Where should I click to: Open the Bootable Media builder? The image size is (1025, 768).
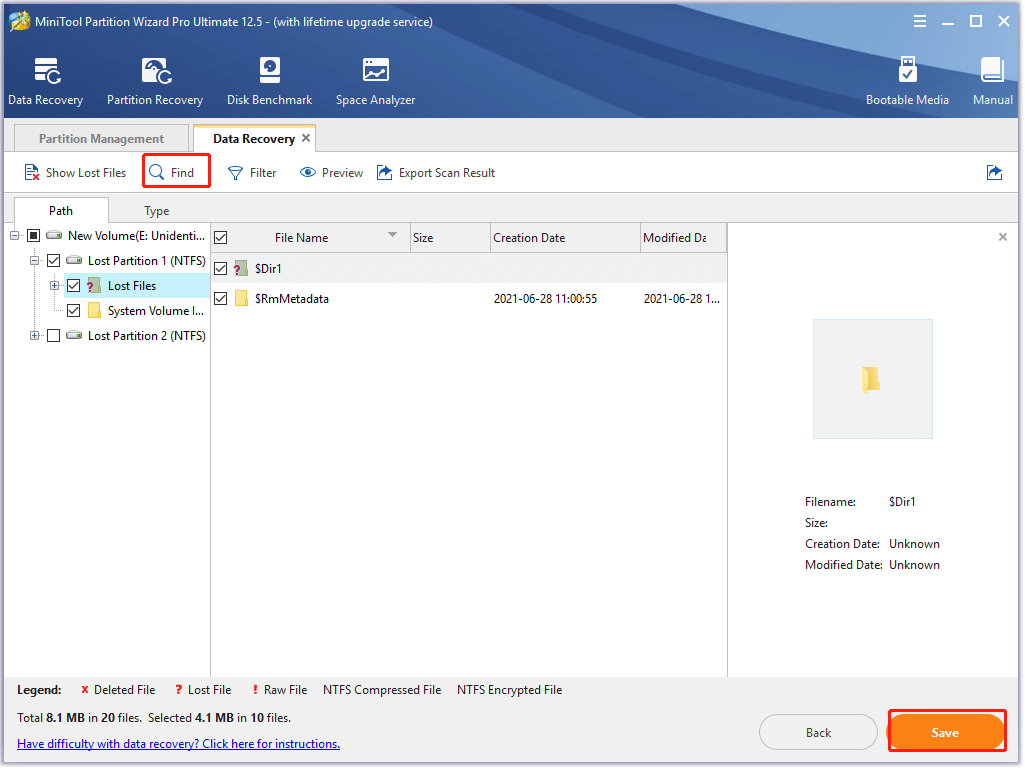pyautogui.click(x=907, y=82)
